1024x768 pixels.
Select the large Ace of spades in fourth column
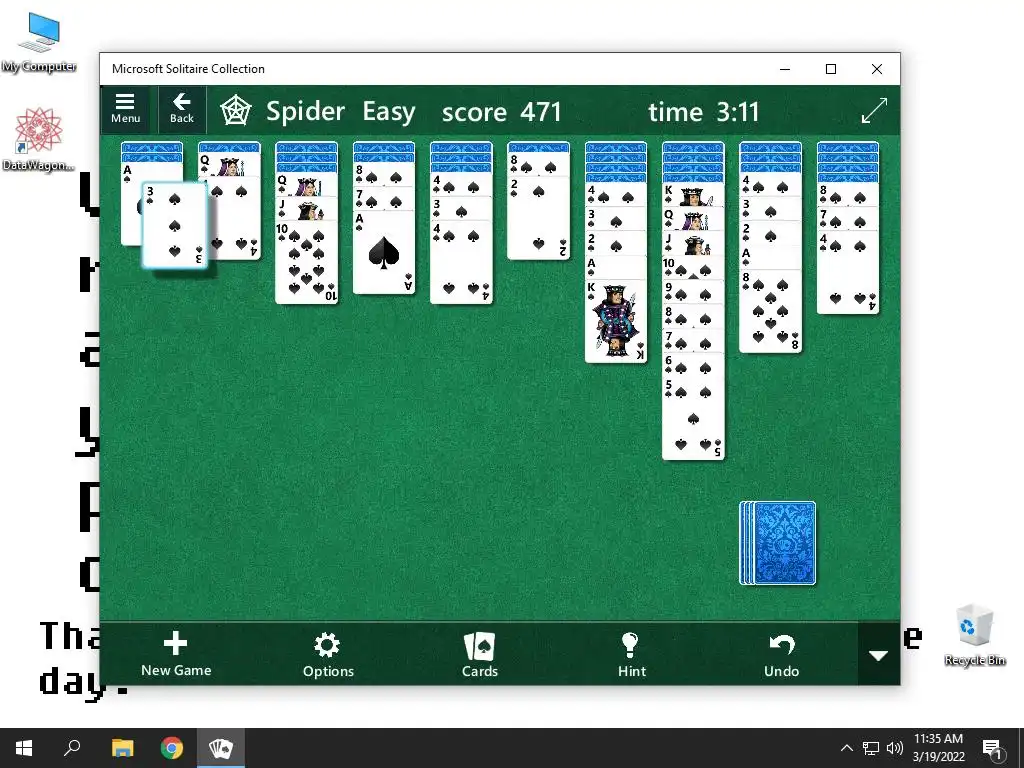[383, 252]
